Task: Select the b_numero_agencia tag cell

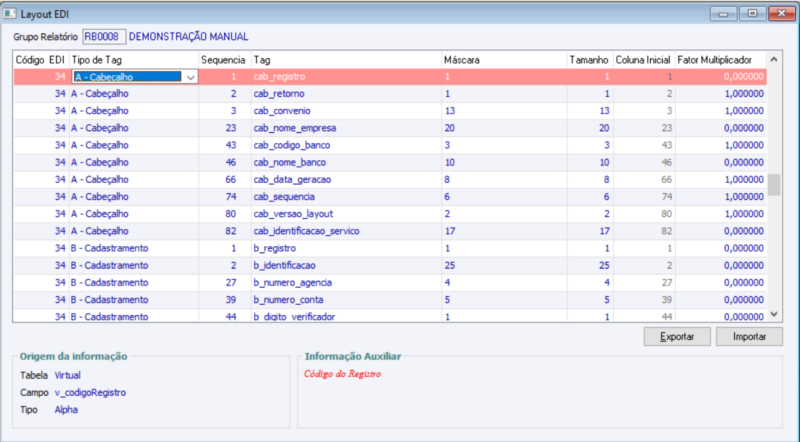Action: click(346, 282)
